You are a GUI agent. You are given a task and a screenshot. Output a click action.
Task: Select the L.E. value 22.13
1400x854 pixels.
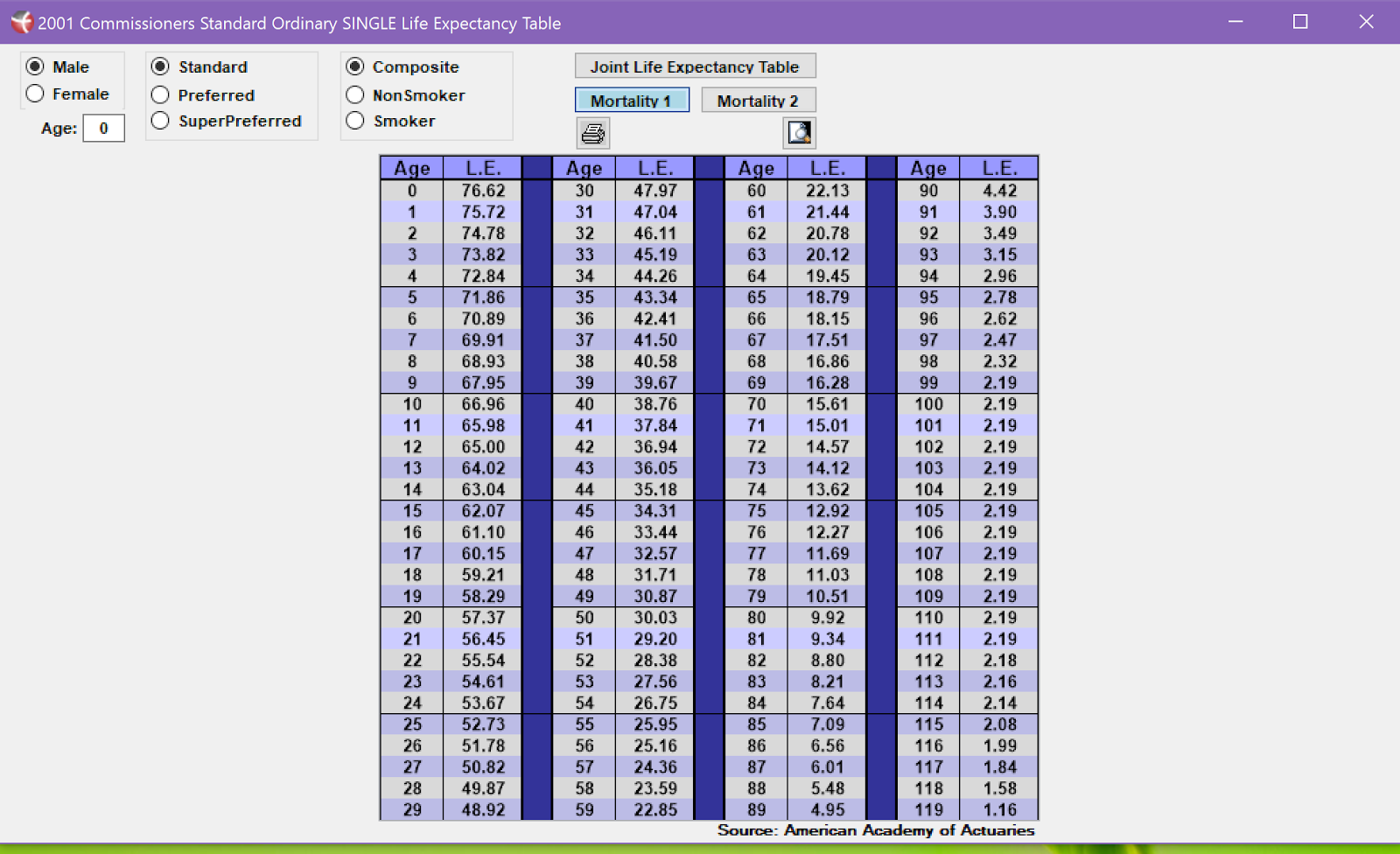(x=828, y=191)
